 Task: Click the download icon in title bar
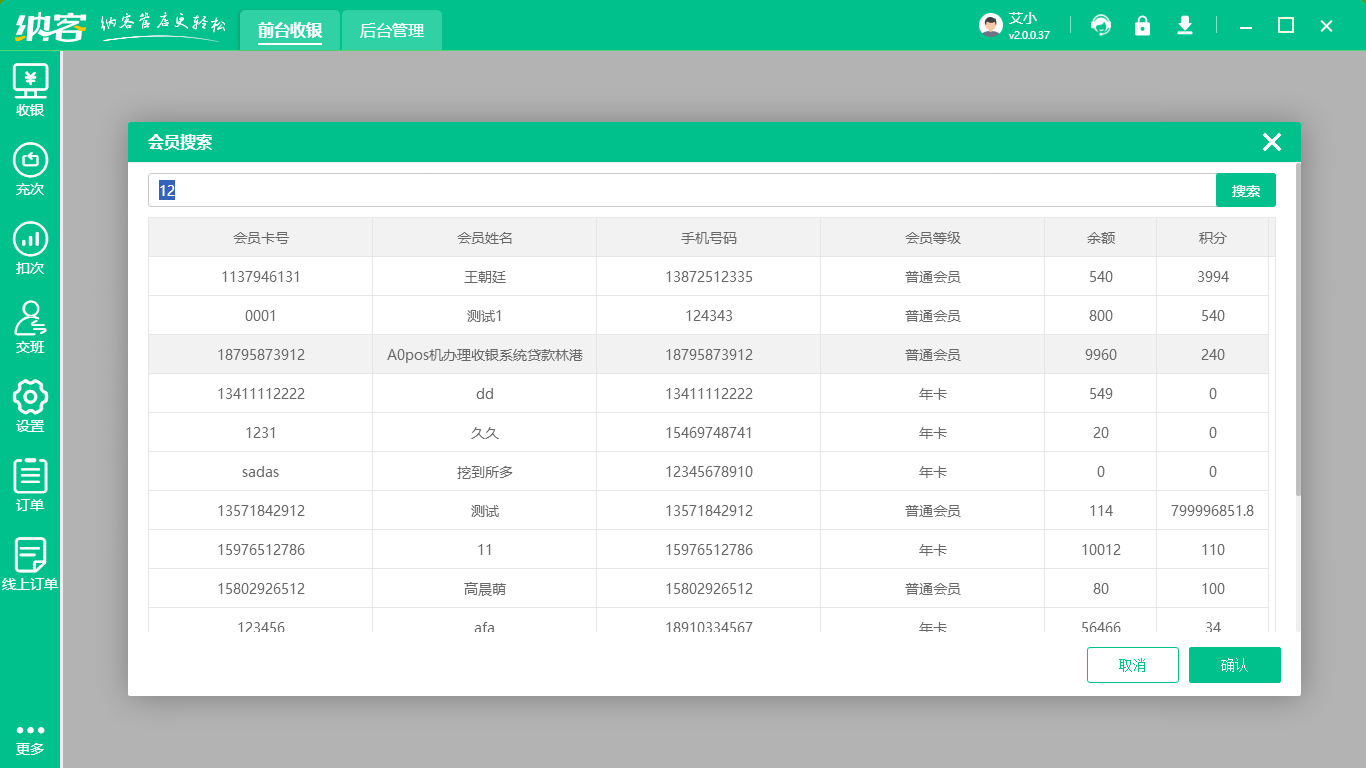coord(1185,26)
